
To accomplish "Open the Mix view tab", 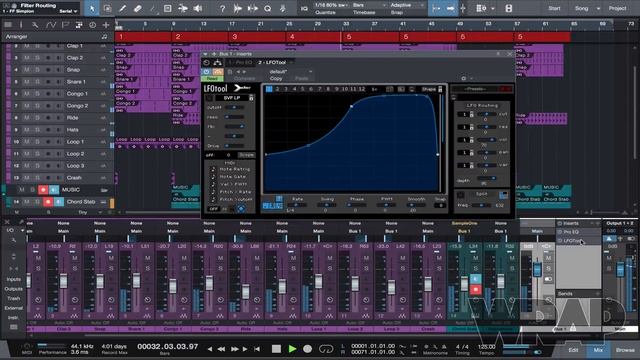I will coord(598,350).
